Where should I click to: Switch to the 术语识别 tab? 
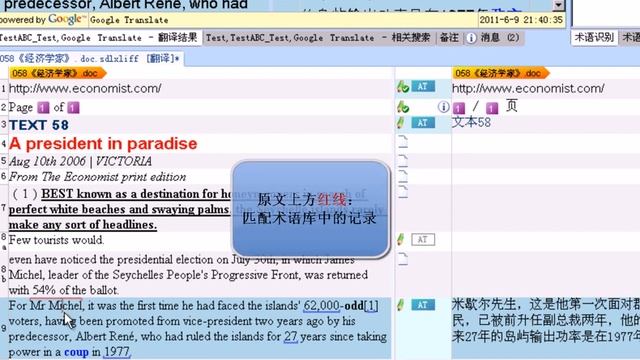tap(594, 38)
